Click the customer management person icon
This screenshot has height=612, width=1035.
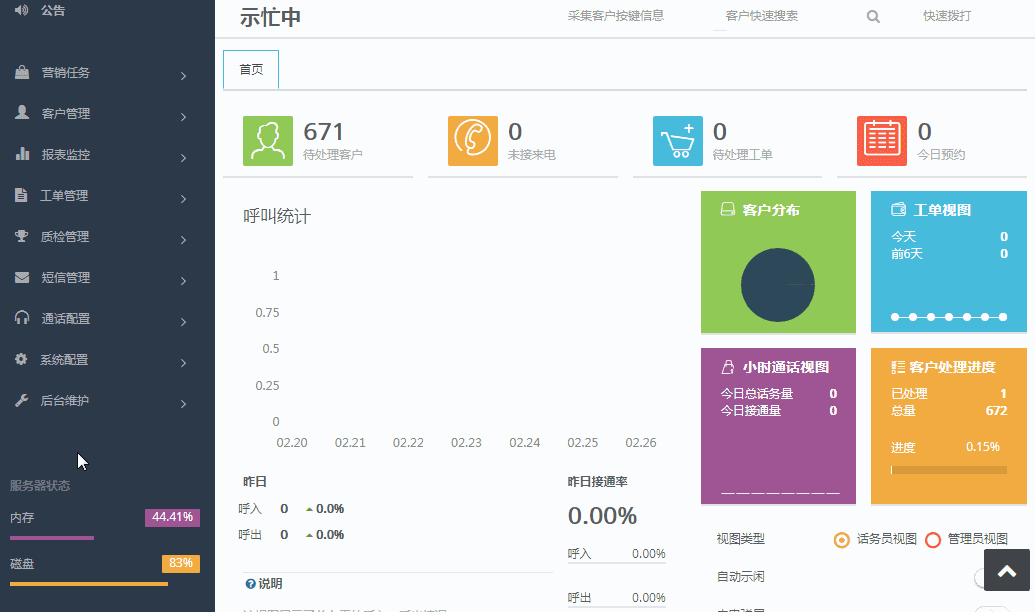22,113
